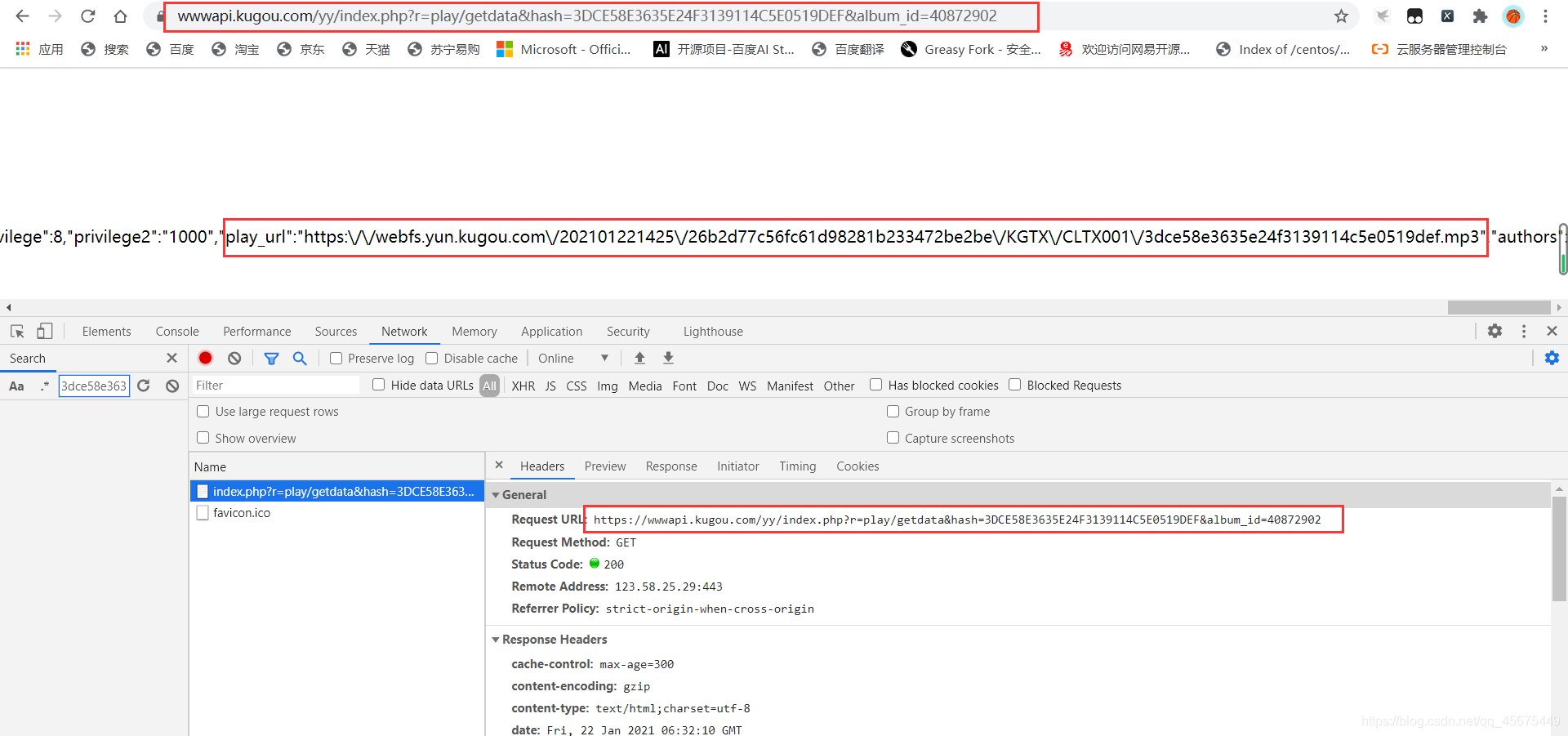Open the Response tab for the request

coord(670,466)
